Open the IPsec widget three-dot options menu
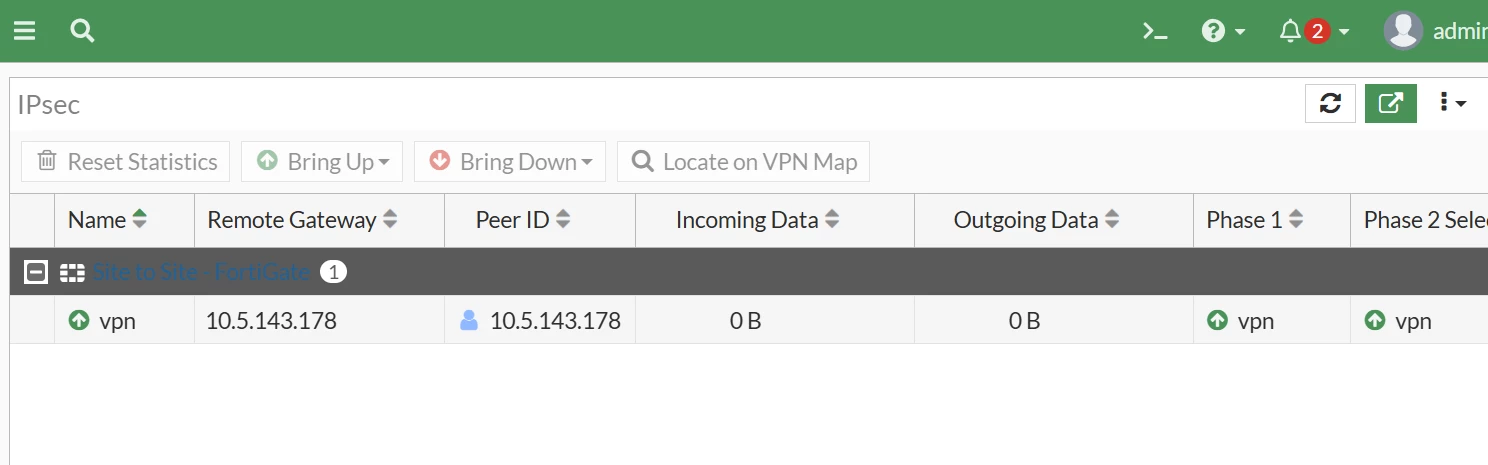Viewport: 1488px width, 465px height. click(x=1452, y=103)
